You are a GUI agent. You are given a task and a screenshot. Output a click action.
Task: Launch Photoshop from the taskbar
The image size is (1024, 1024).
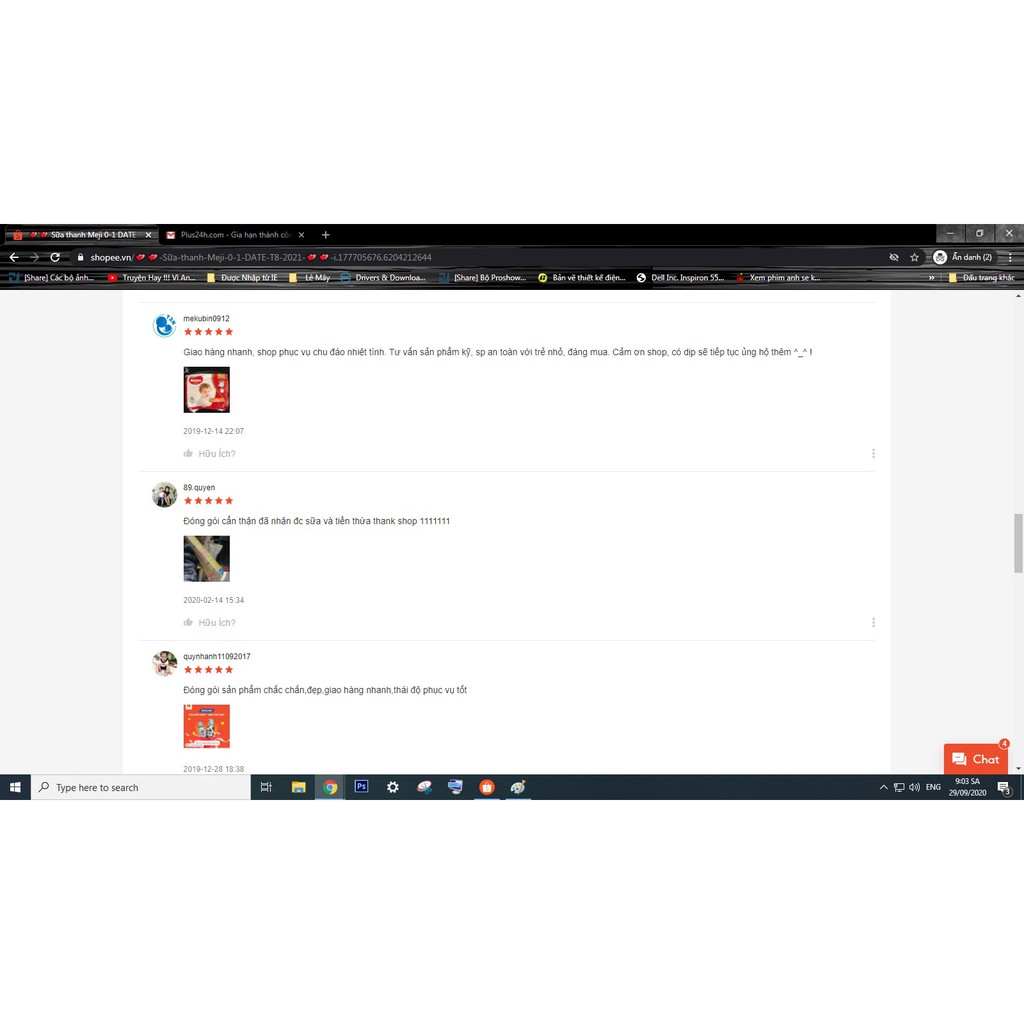(x=361, y=787)
